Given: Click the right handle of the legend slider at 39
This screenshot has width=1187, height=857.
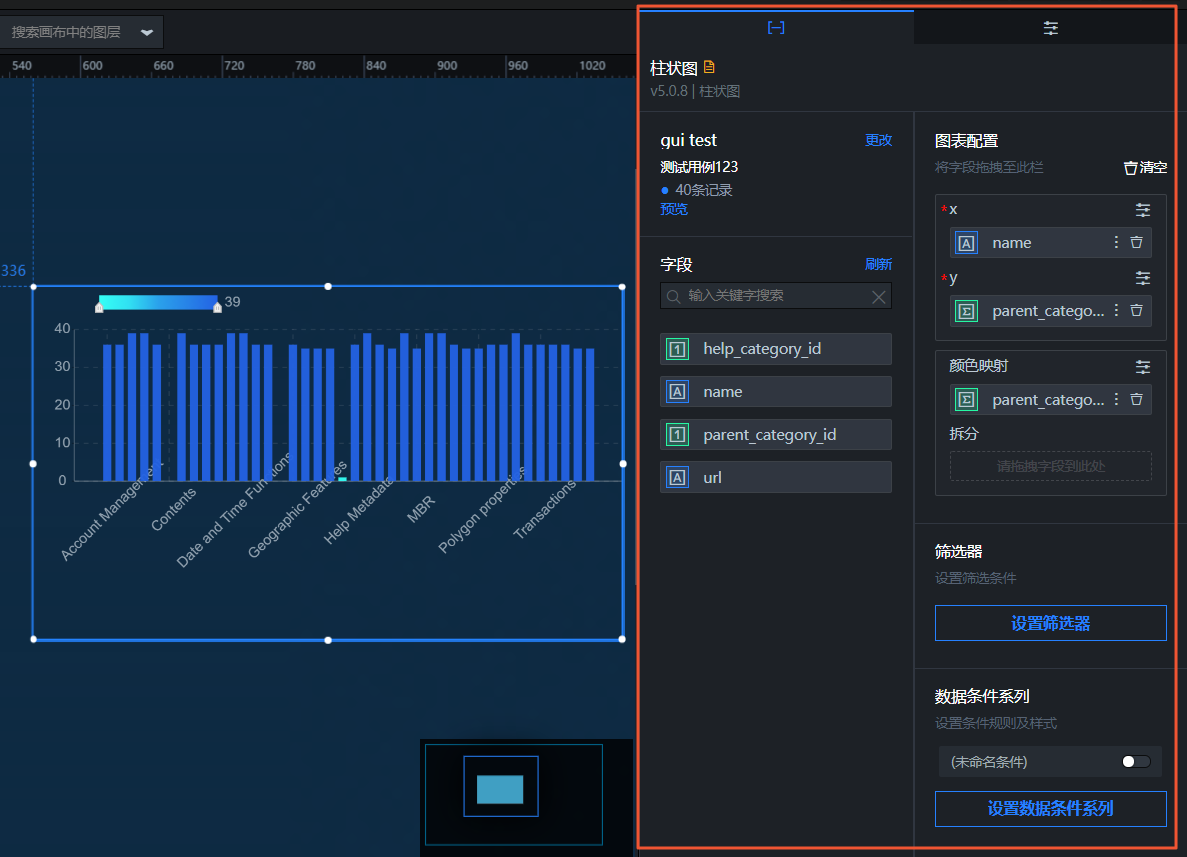Looking at the screenshot, I should pyautogui.click(x=217, y=307).
